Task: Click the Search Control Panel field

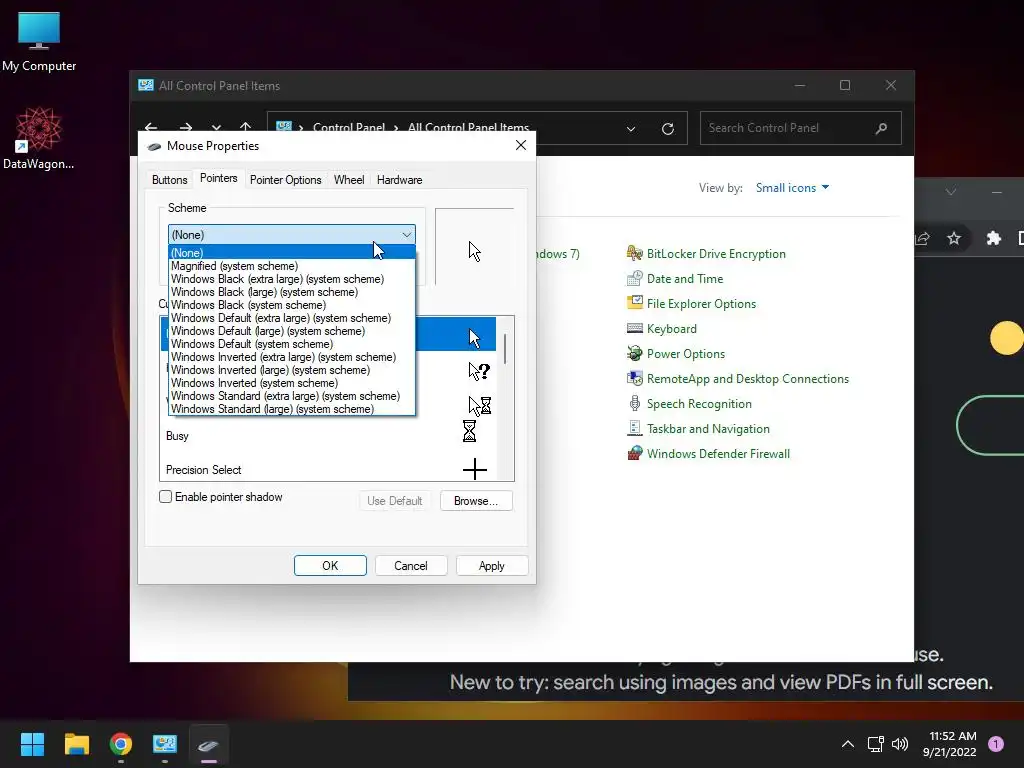Action: click(x=800, y=128)
